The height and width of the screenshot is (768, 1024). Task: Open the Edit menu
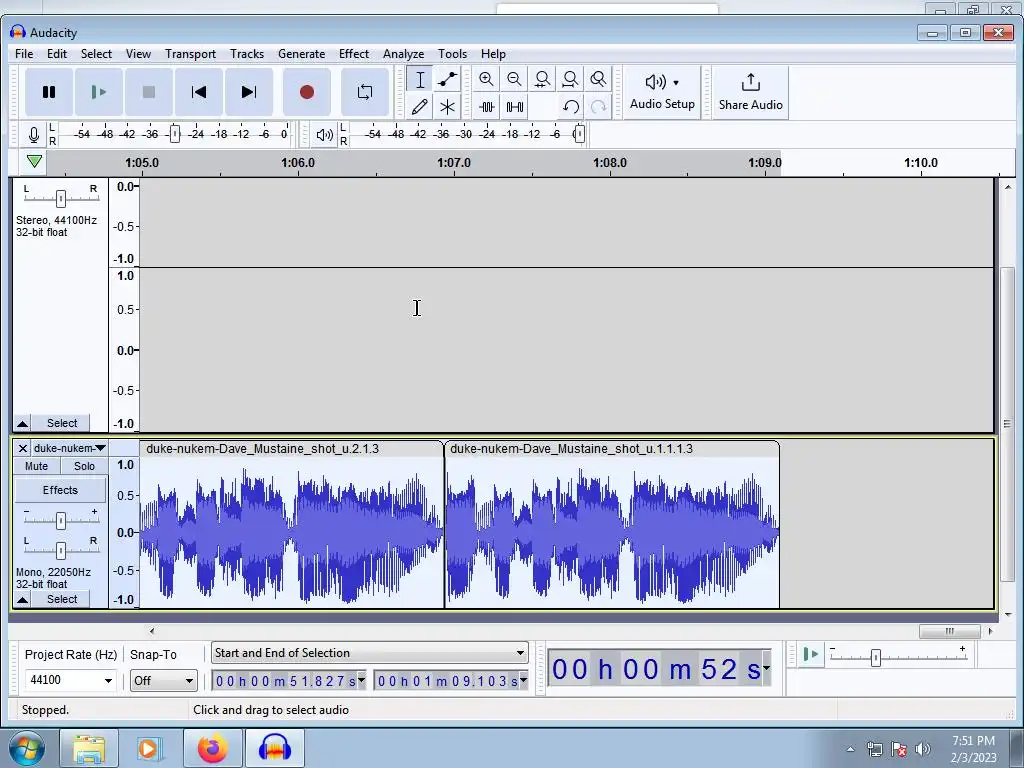click(x=57, y=54)
